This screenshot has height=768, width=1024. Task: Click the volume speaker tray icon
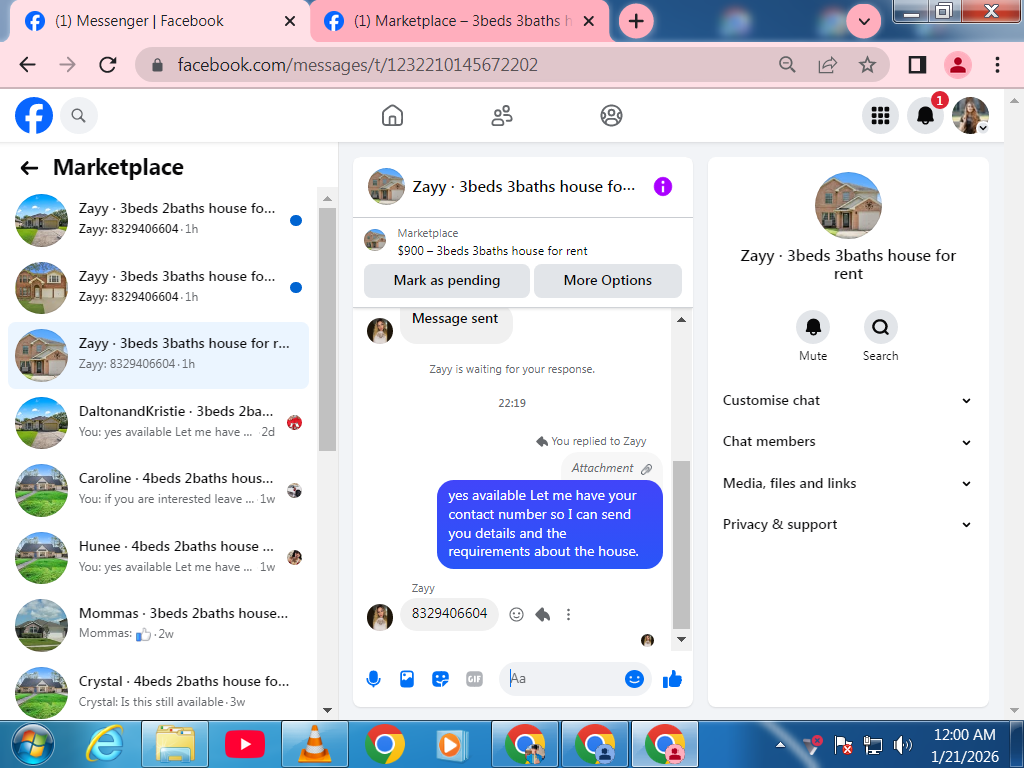(x=902, y=744)
